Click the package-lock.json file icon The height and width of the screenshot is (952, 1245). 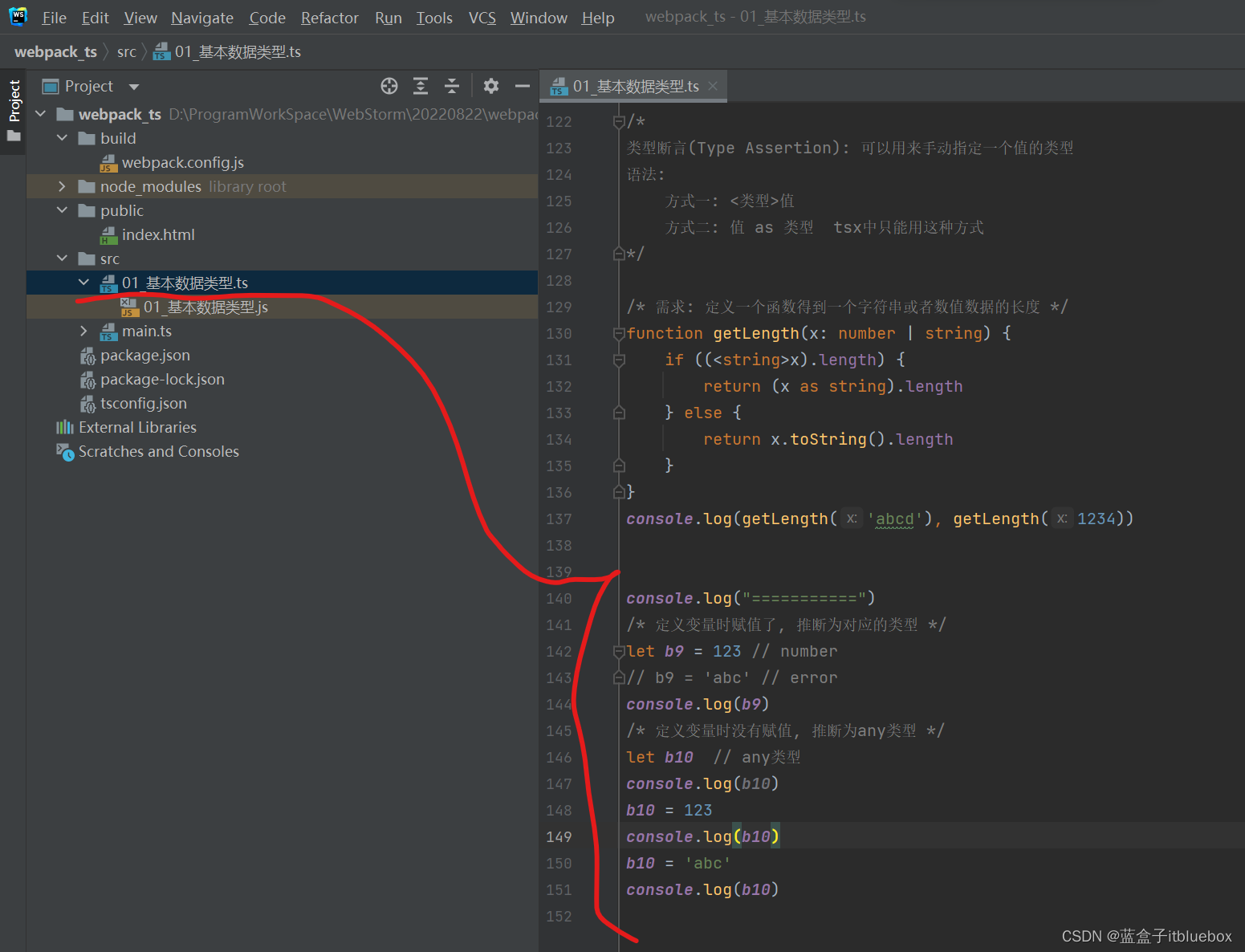(x=87, y=380)
